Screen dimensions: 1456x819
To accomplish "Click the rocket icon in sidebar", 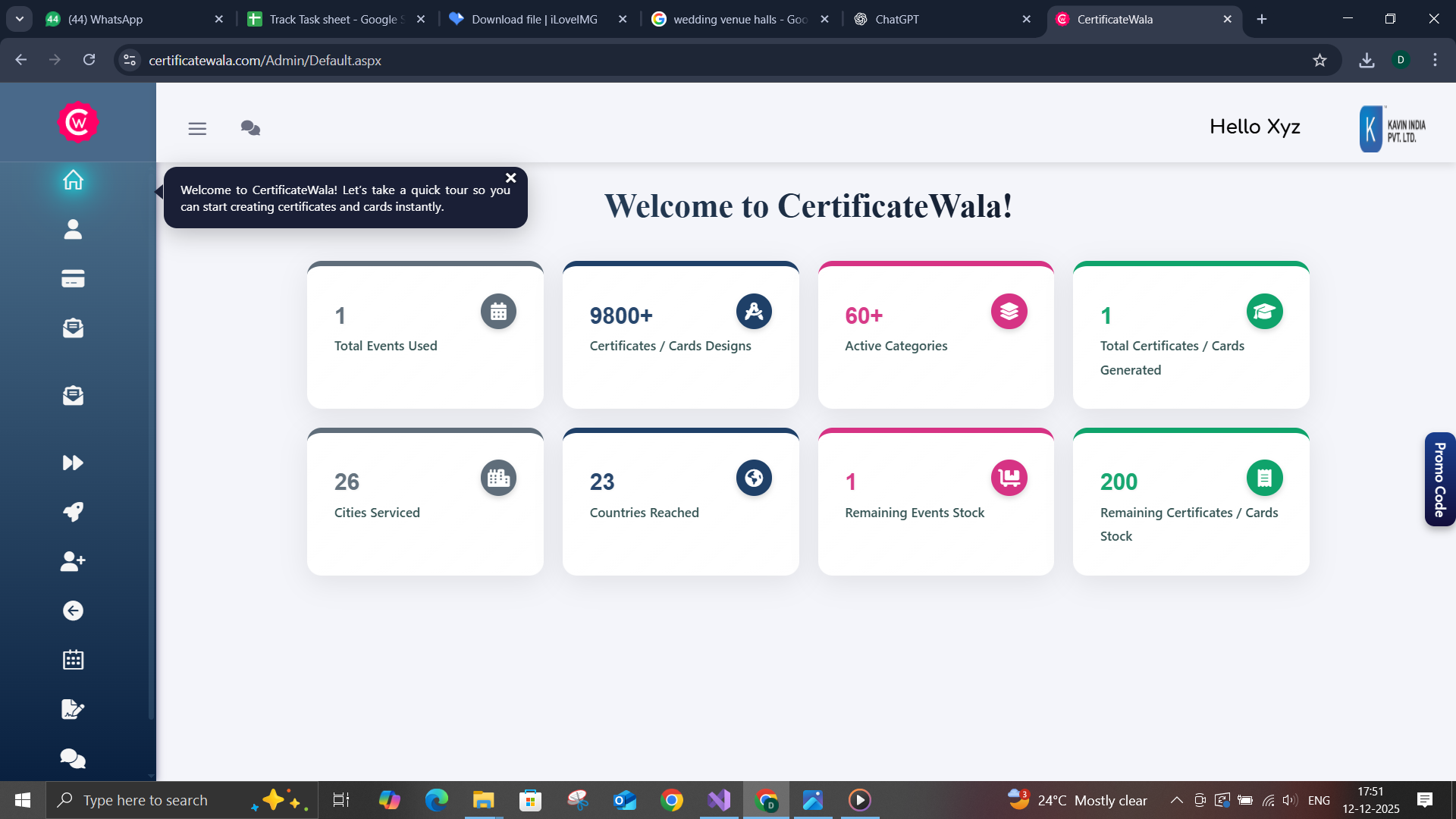I will click(x=73, y=512).
